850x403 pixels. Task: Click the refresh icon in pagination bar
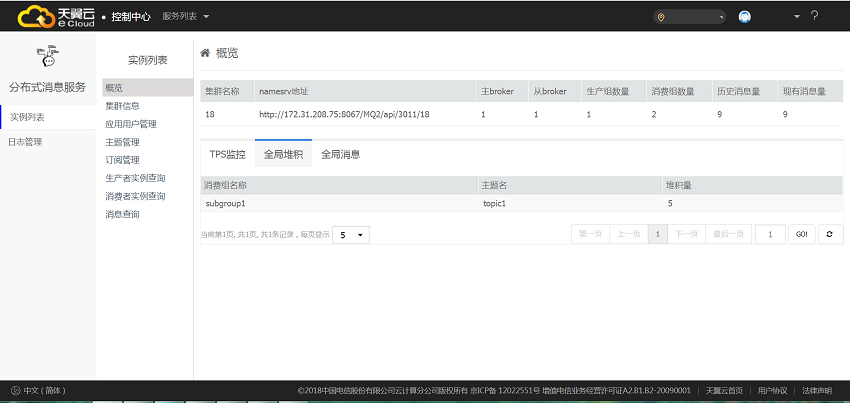(x=830, y=234)
